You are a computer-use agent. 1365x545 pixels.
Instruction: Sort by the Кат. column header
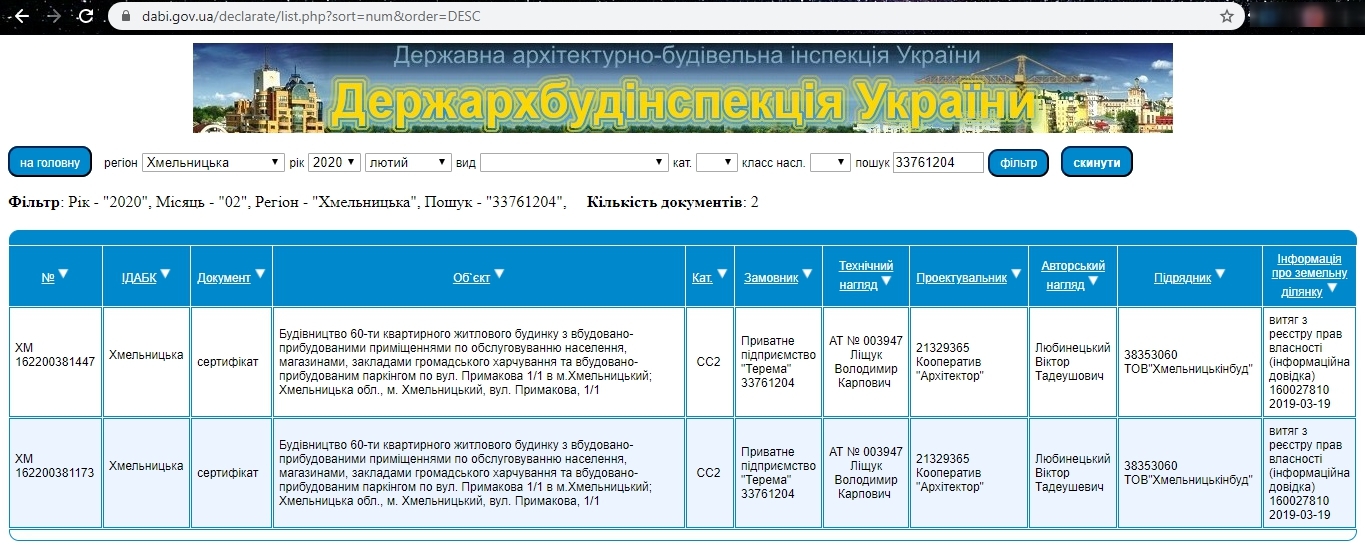pyautogui.click(x=702, y=278)
